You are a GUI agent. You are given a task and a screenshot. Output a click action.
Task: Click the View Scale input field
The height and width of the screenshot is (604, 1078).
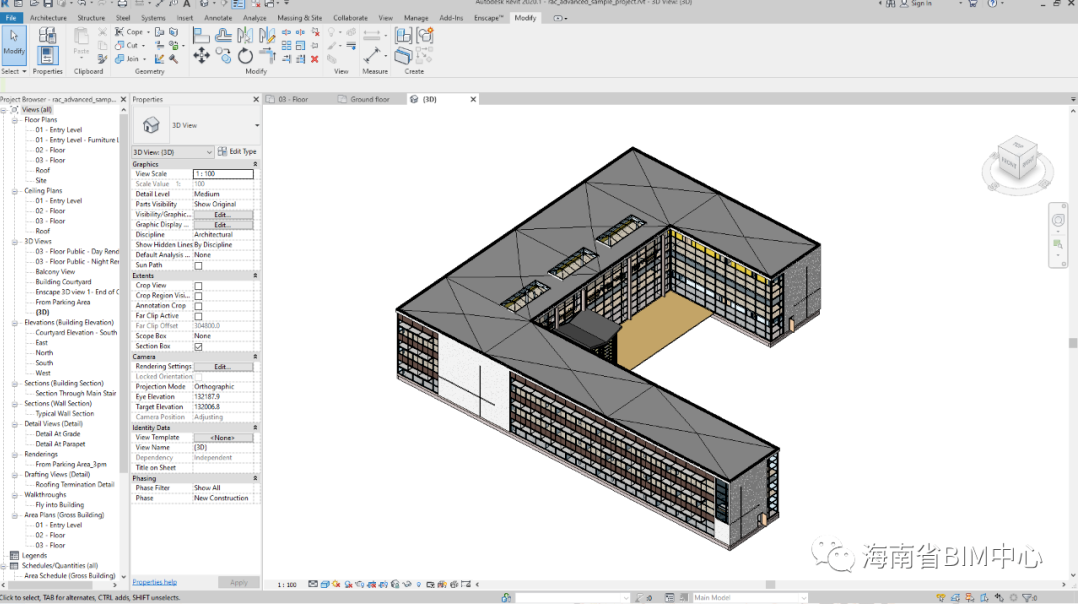(x=223, y=174)
